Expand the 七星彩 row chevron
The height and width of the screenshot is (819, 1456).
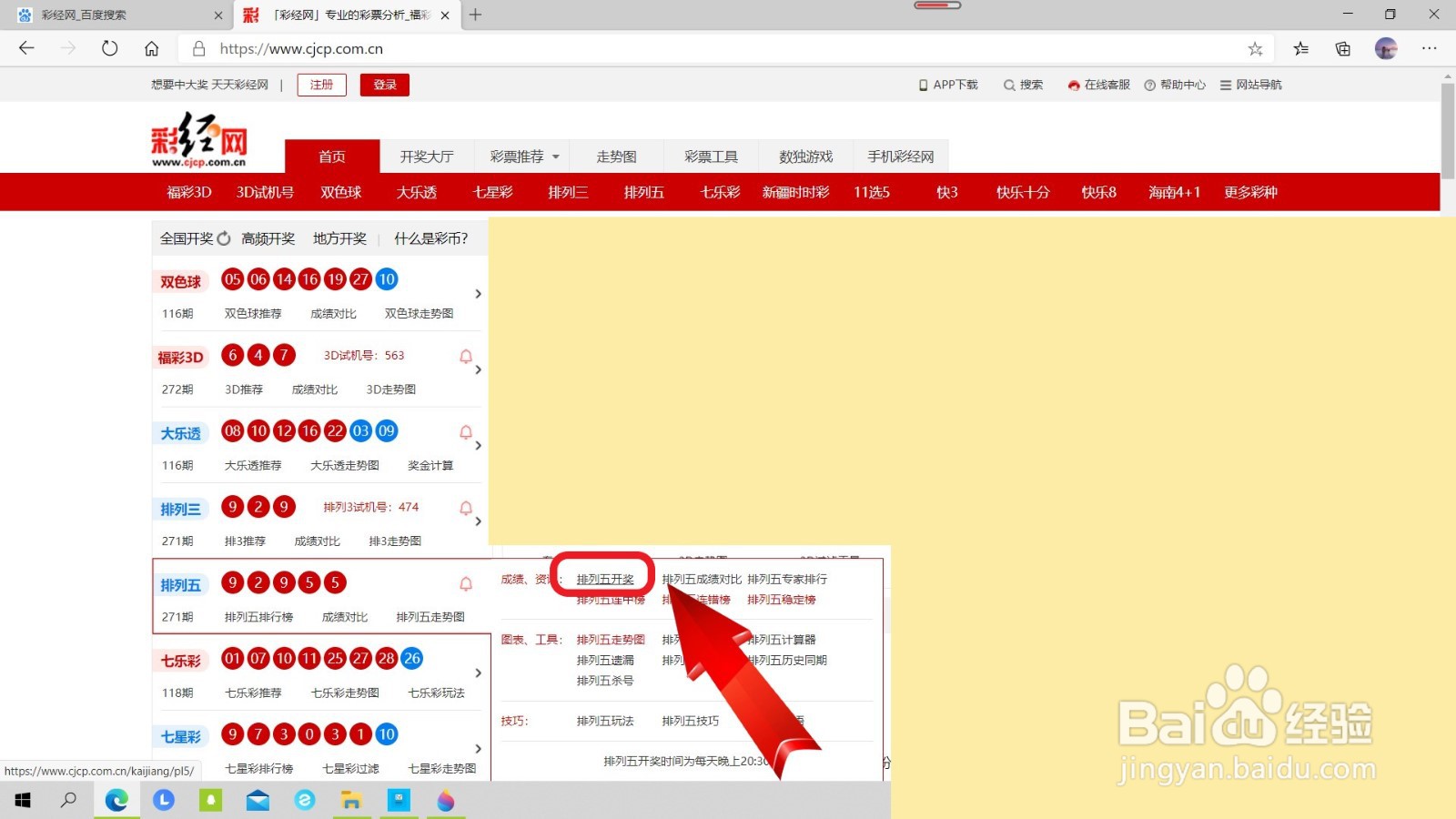click(478, 749)
